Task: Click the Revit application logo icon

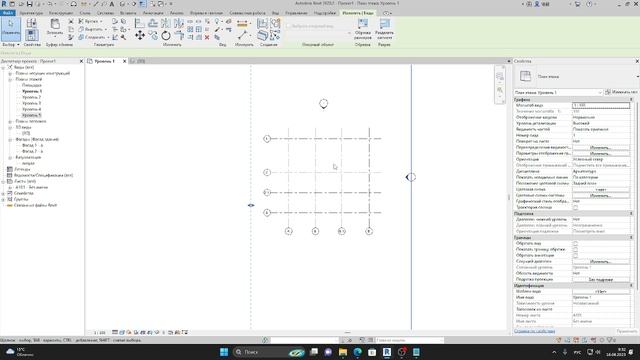Action: coord(4,4)
